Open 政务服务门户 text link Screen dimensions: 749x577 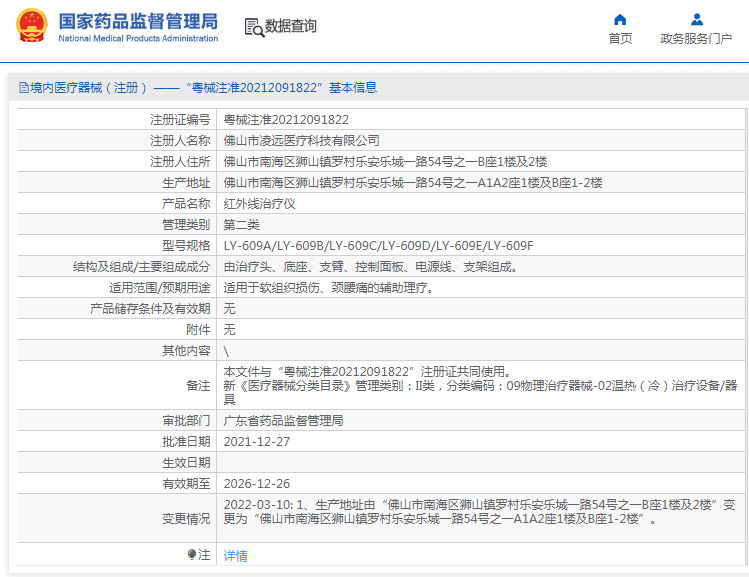click(696, 39)
